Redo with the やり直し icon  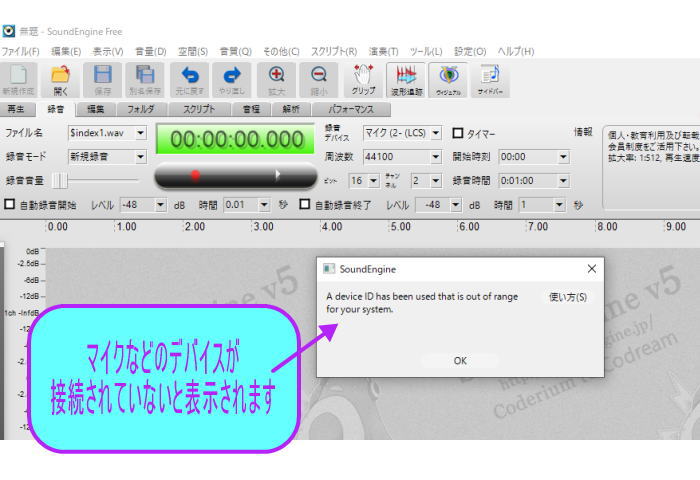tap(232, 79)
